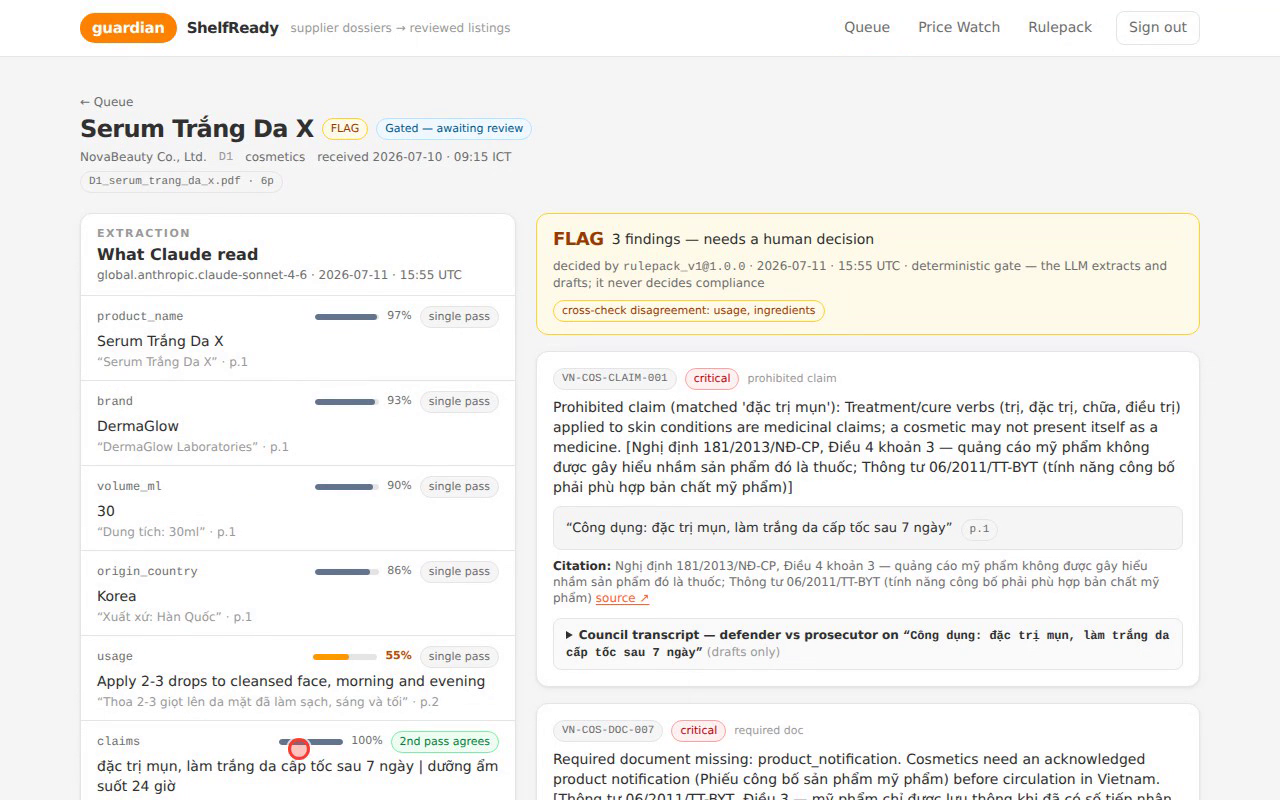
Task: Click the brand confidence bar at 93%
Action: 347,402
